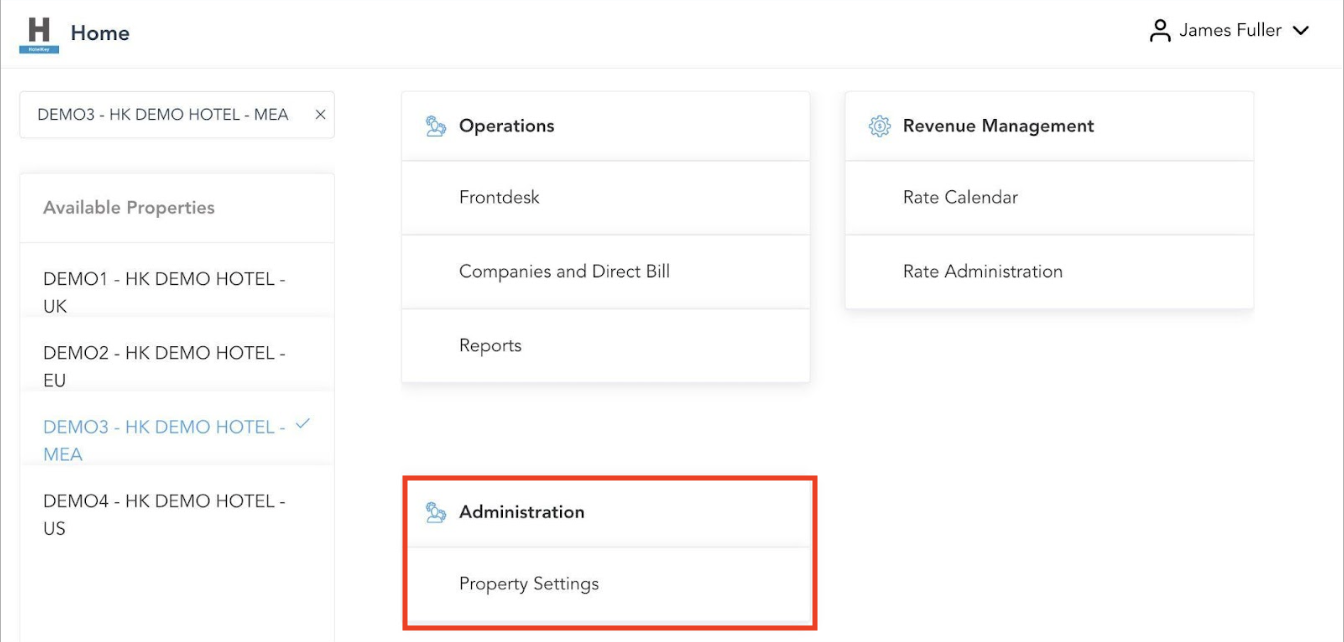Image resolution: width=1344 pixels, height=642 pixels.
Task: Select the DEMO4 - HK DEMO HOTEL - US property
Action: [x=165, y=514]
